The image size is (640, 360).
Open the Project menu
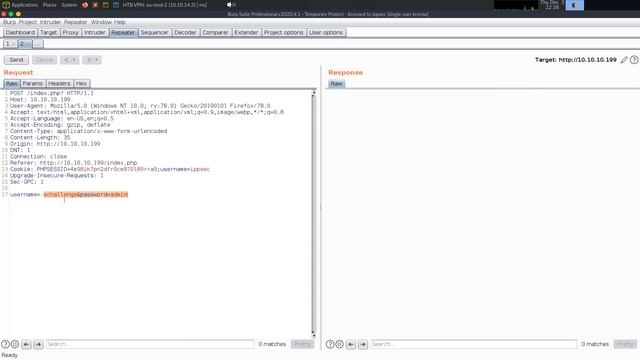click(x=27, y=22)
